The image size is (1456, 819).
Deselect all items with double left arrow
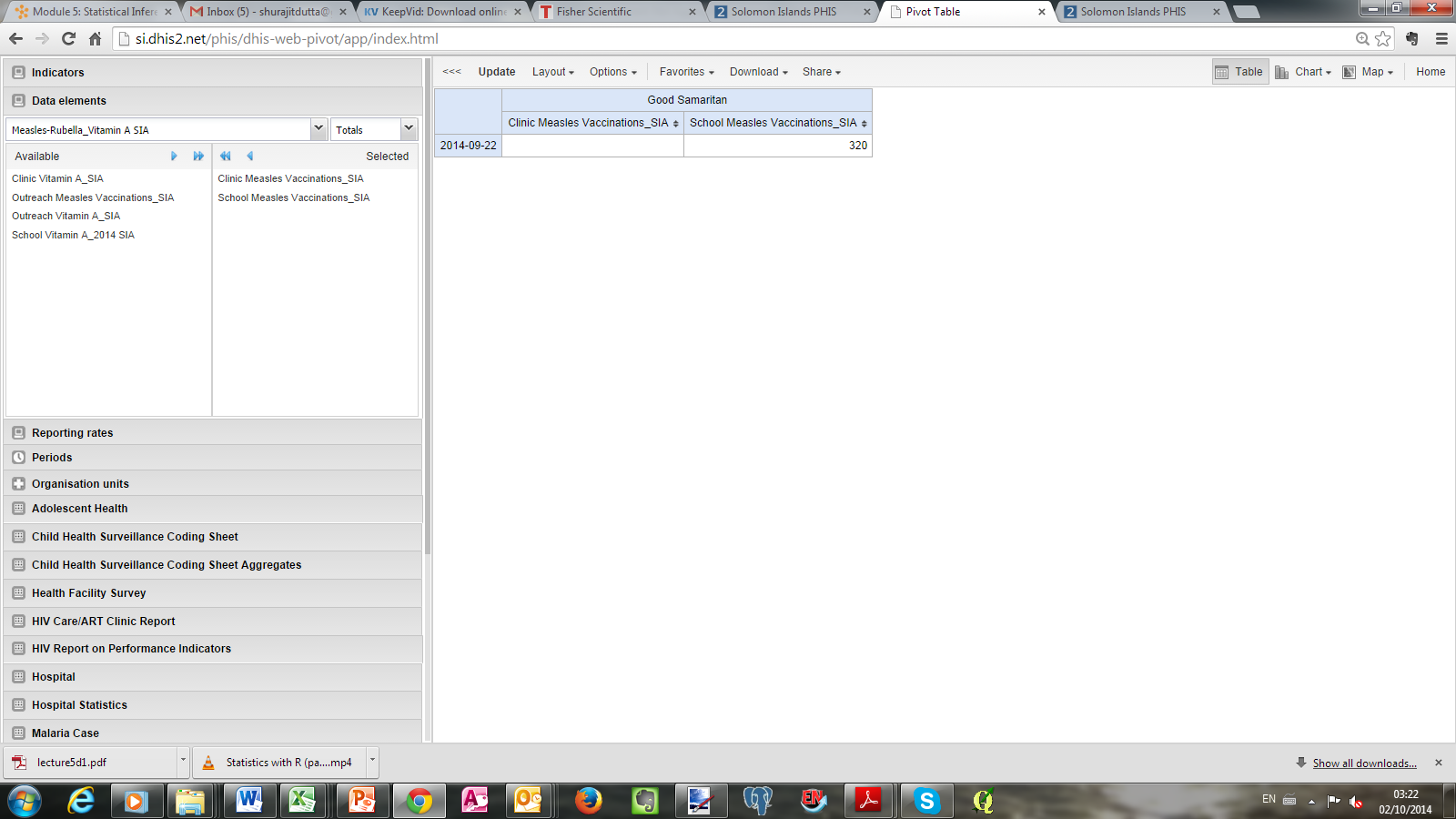[225, 157]
